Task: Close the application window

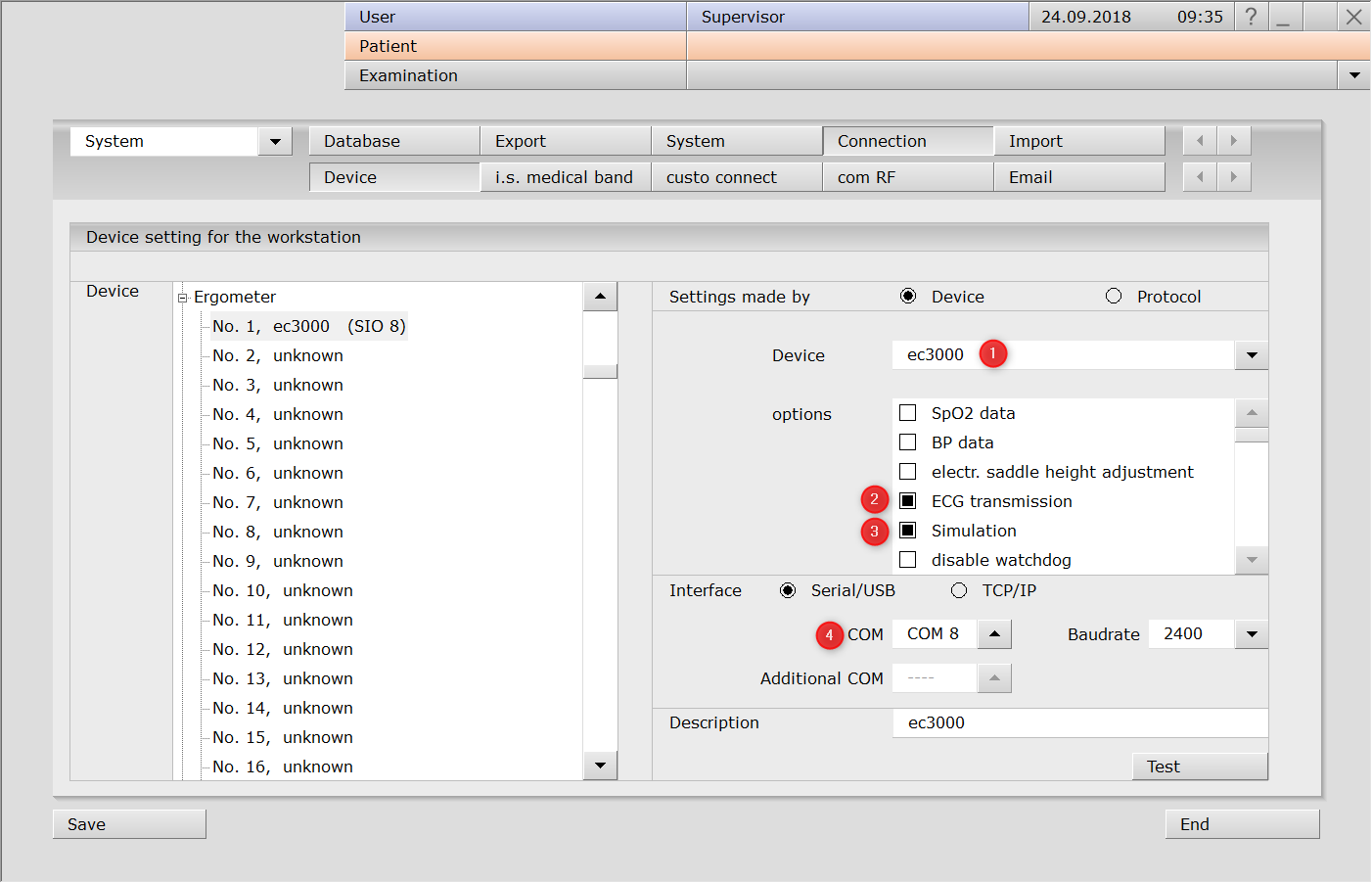Action: tap(1353, 17)
